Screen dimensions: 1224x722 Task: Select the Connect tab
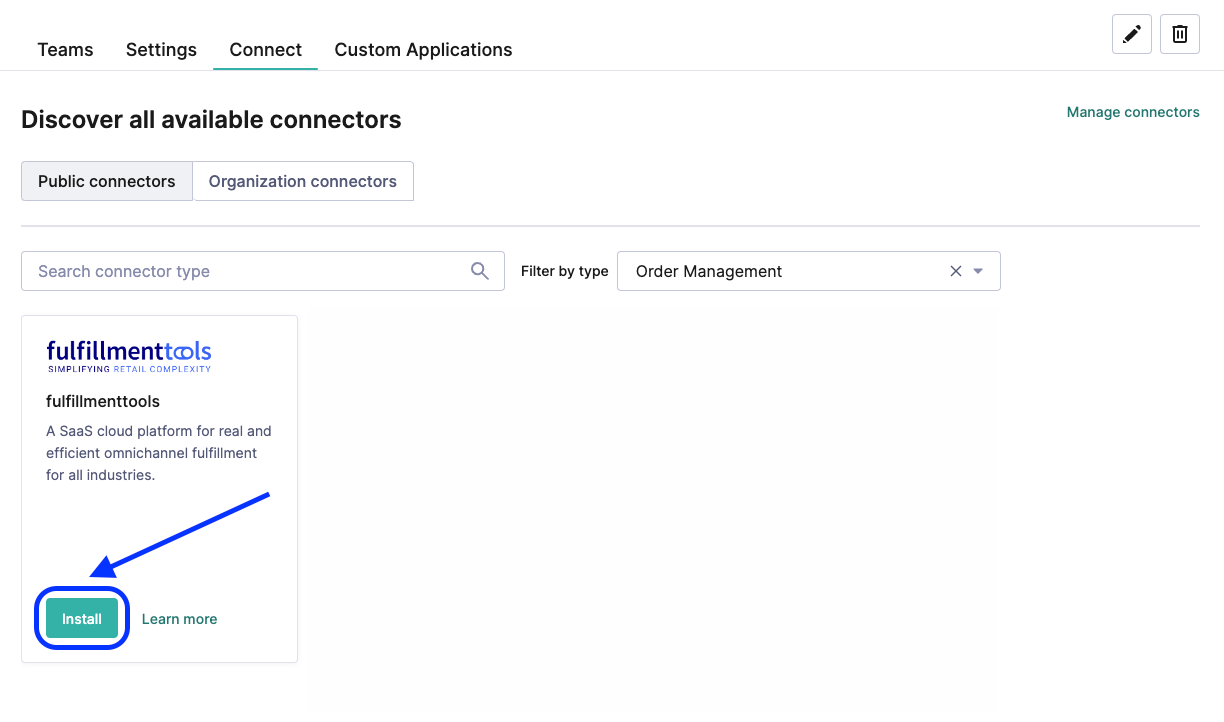pyautogui.click(x=265, y=49)
